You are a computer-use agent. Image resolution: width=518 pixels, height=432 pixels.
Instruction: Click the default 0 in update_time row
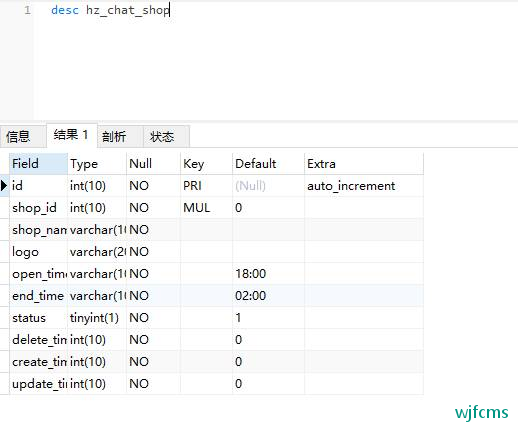pyautogui.click(x=268, y=384)
